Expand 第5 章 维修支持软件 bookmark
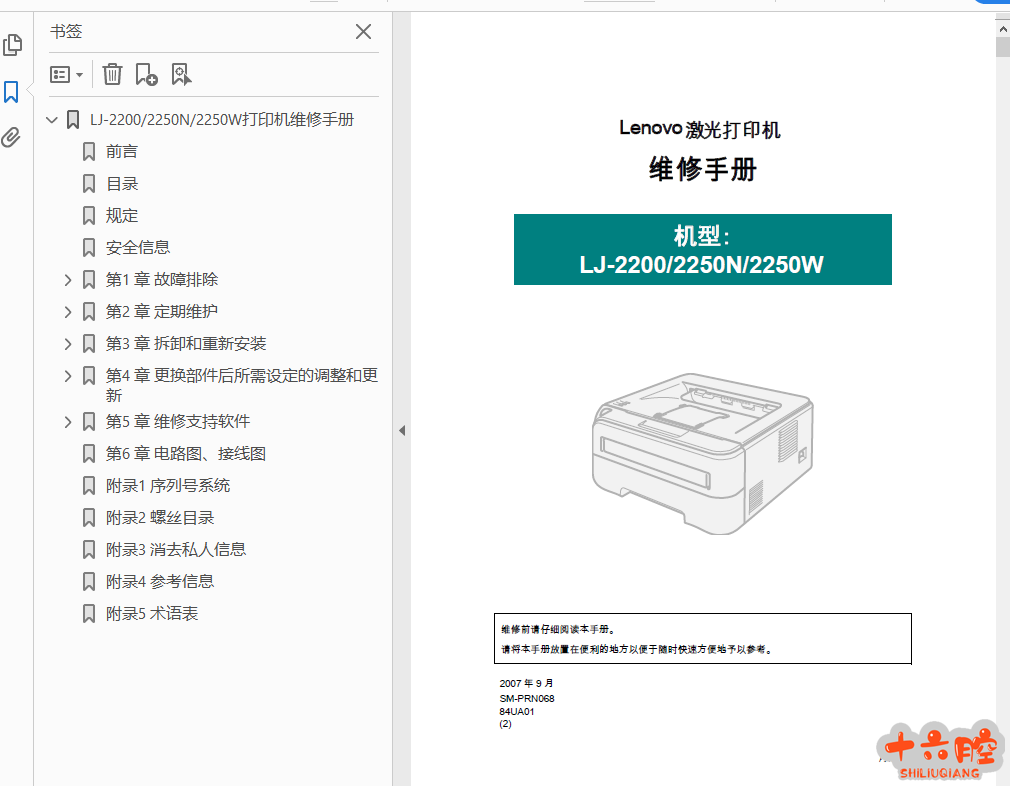 click(68, 422)
